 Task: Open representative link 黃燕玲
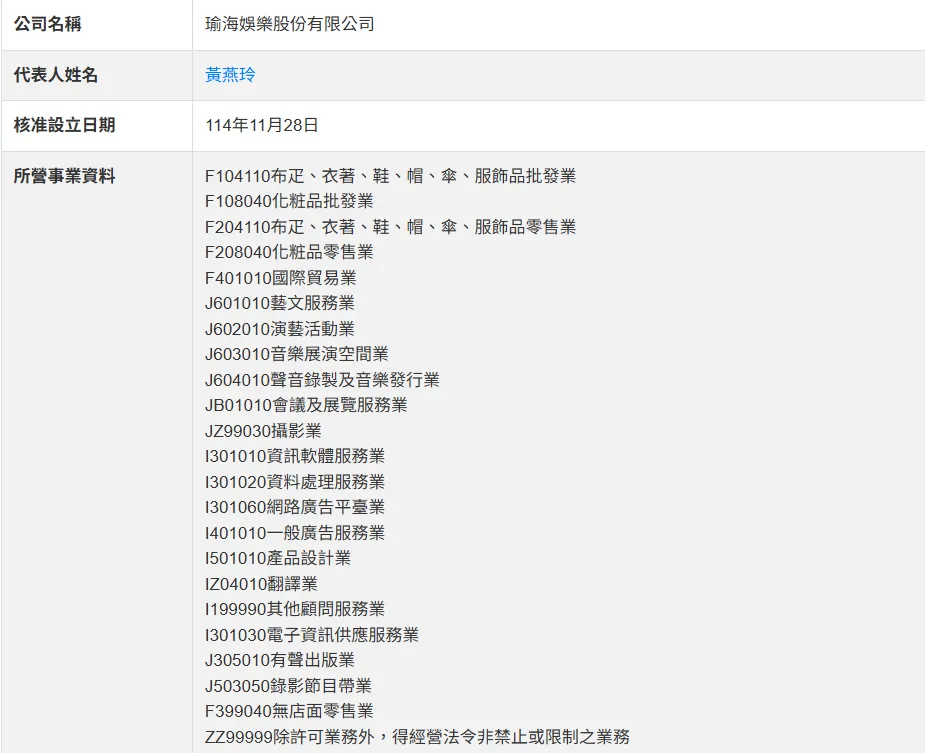tap(230, 75)
